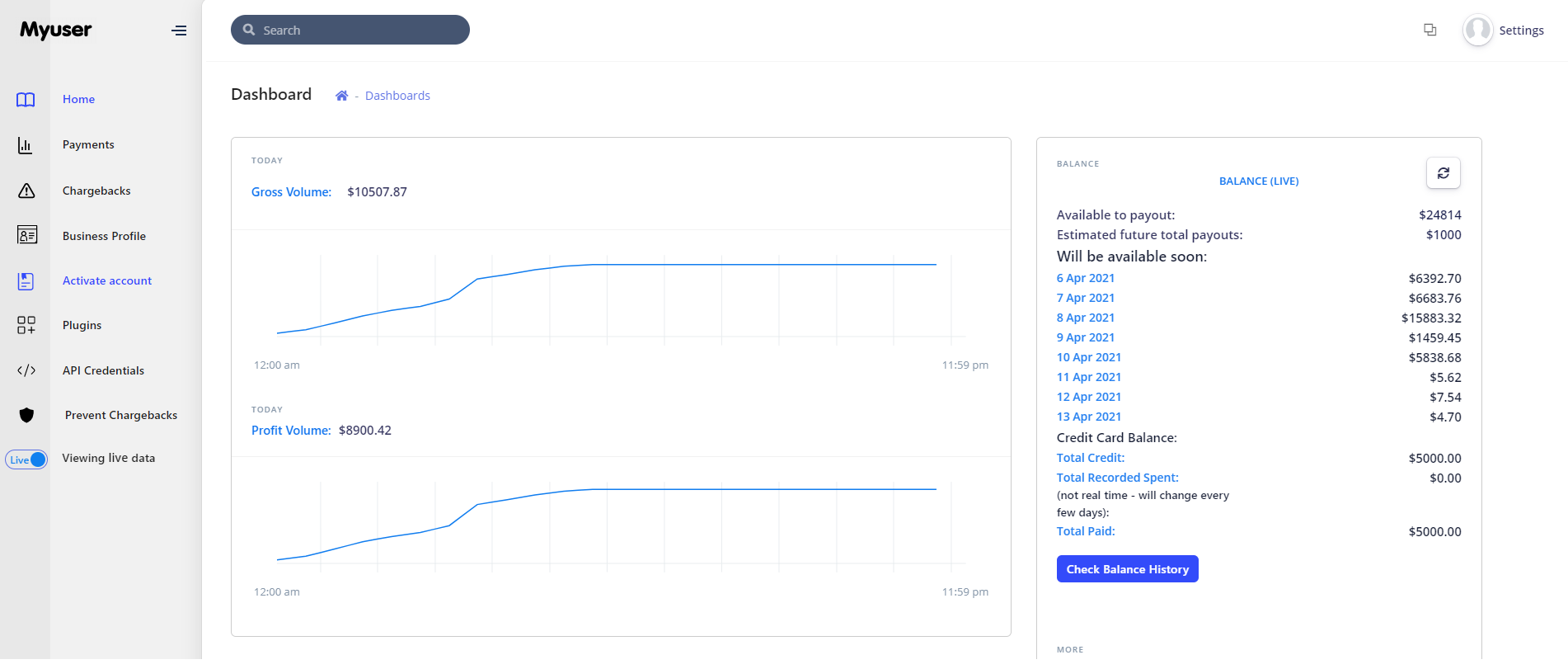Open the Plugins menu item
This screenshot has height=669, width=1568.
(82, 325)
